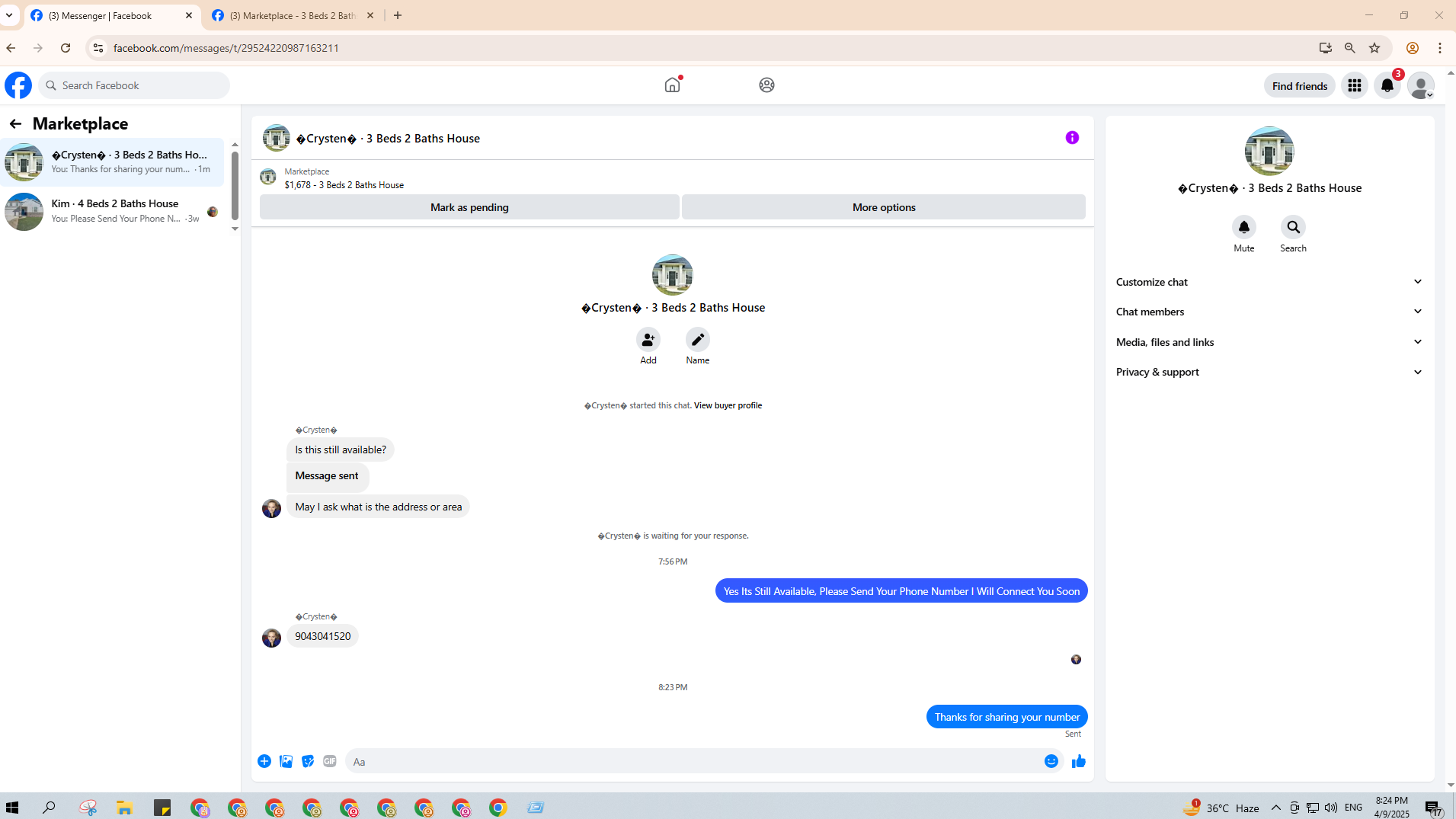Navigate back in browser history

[11, 48]
